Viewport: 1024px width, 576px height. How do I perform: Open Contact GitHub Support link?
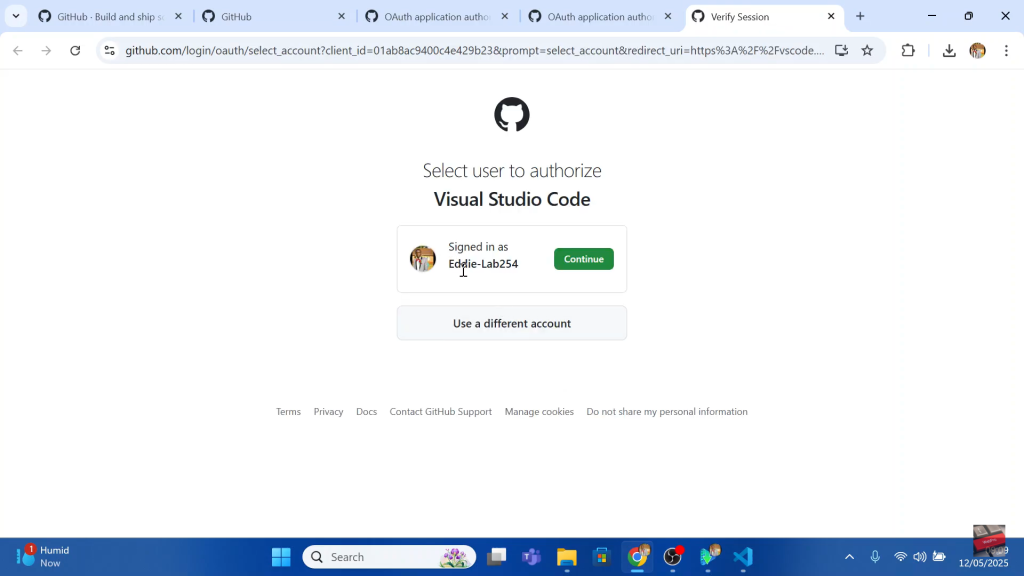[440, 411]
